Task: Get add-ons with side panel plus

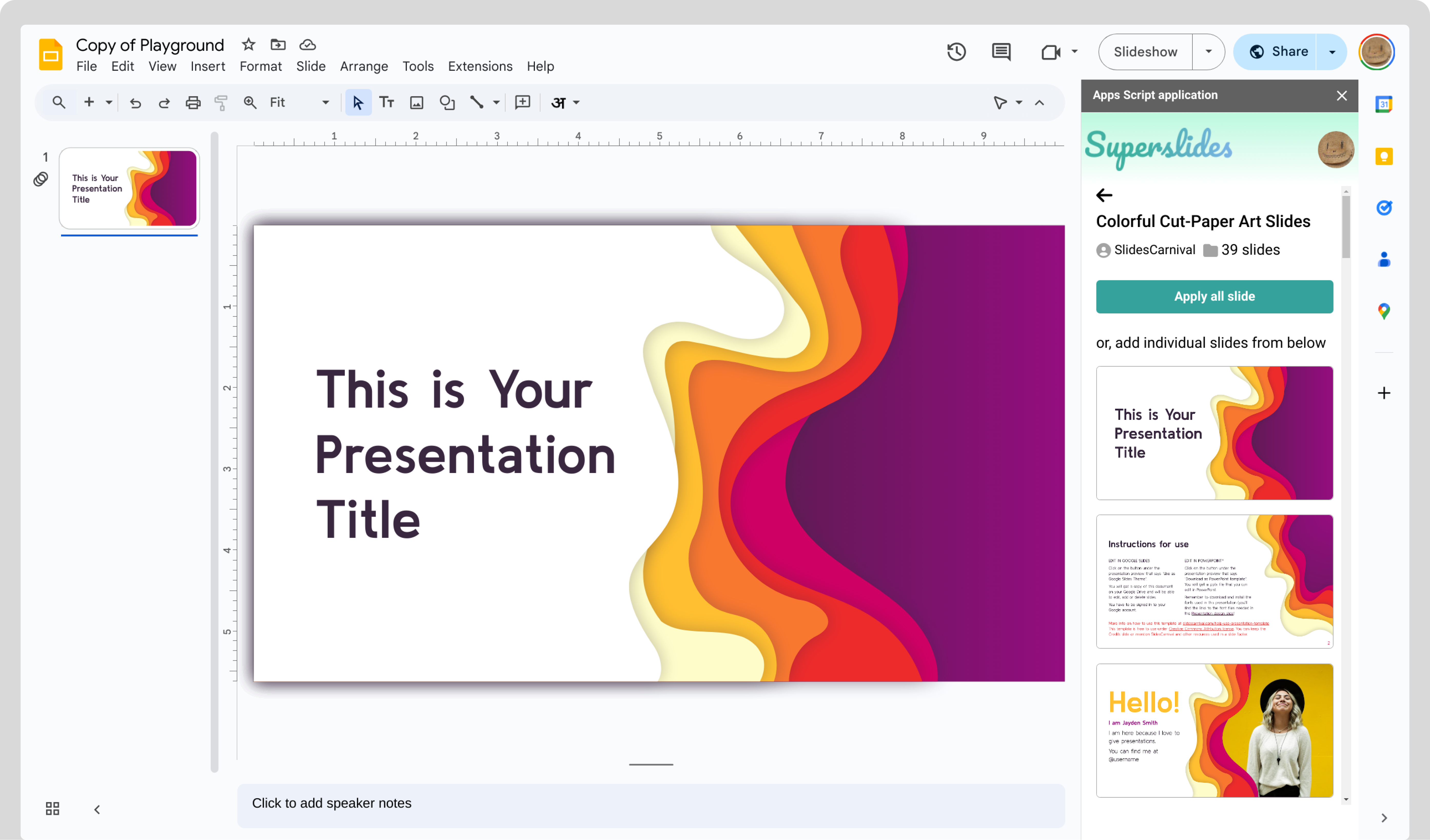Action: [1384, 393]
